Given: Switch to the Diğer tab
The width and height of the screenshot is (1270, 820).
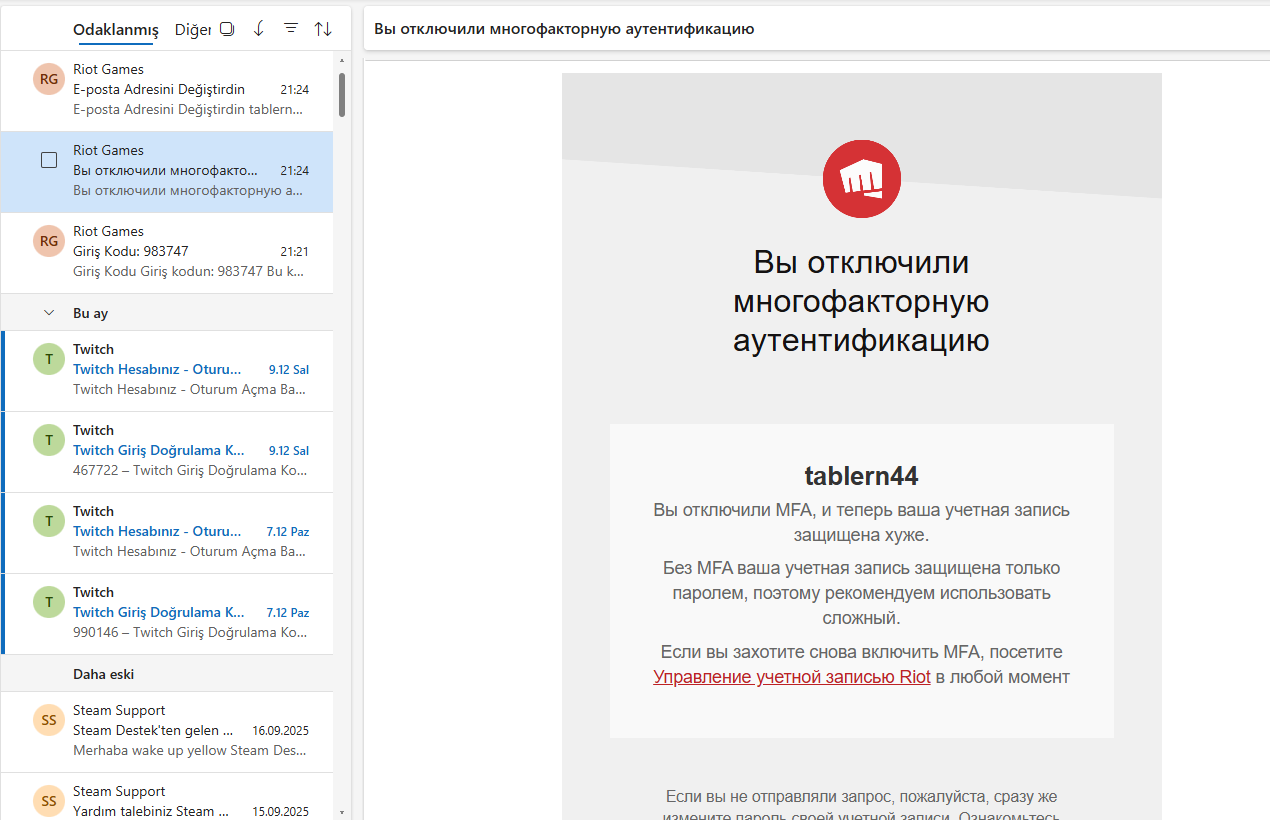Looking at the screenshot, I should (192, 30).
